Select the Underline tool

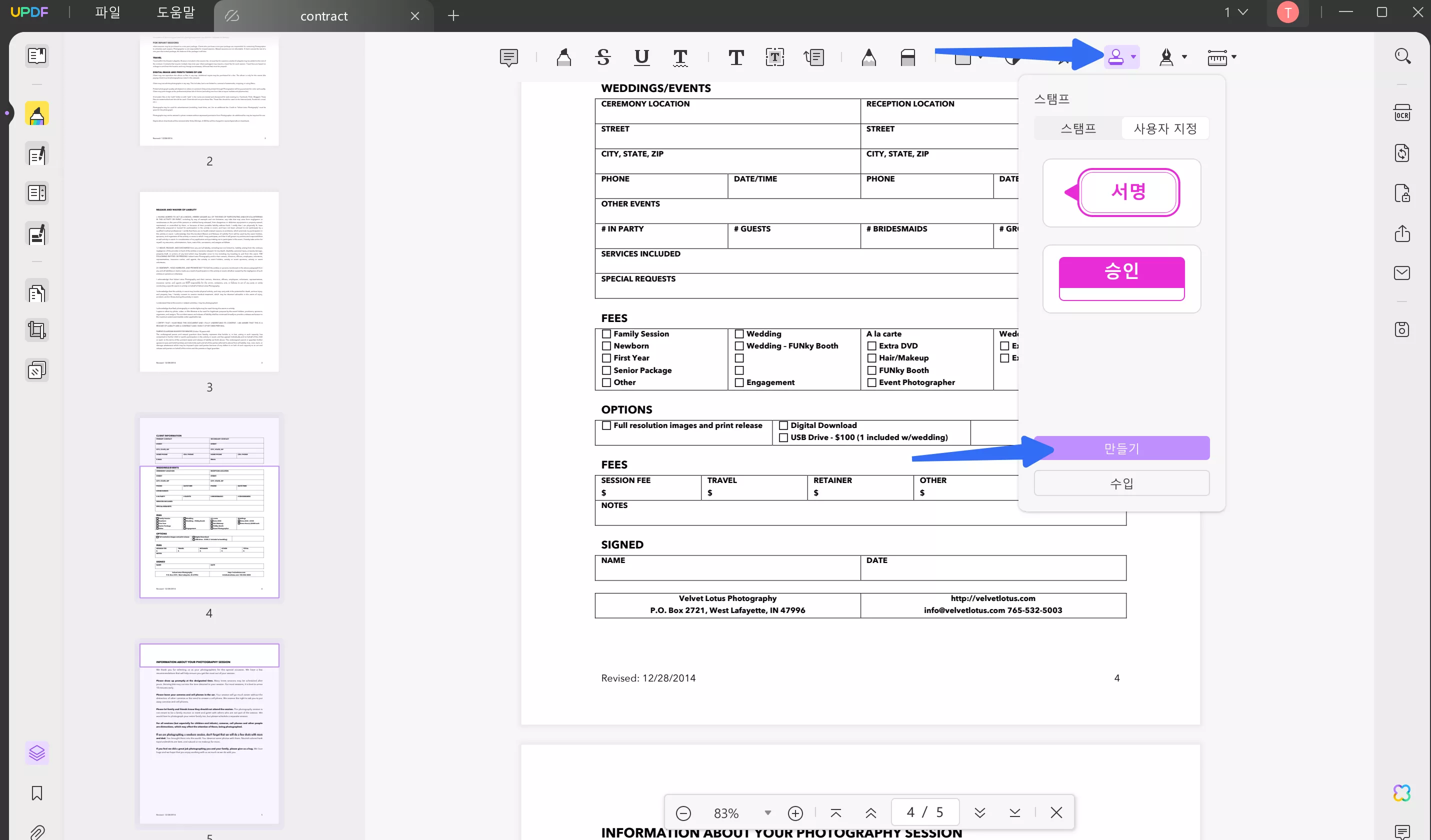click(641, 57)
